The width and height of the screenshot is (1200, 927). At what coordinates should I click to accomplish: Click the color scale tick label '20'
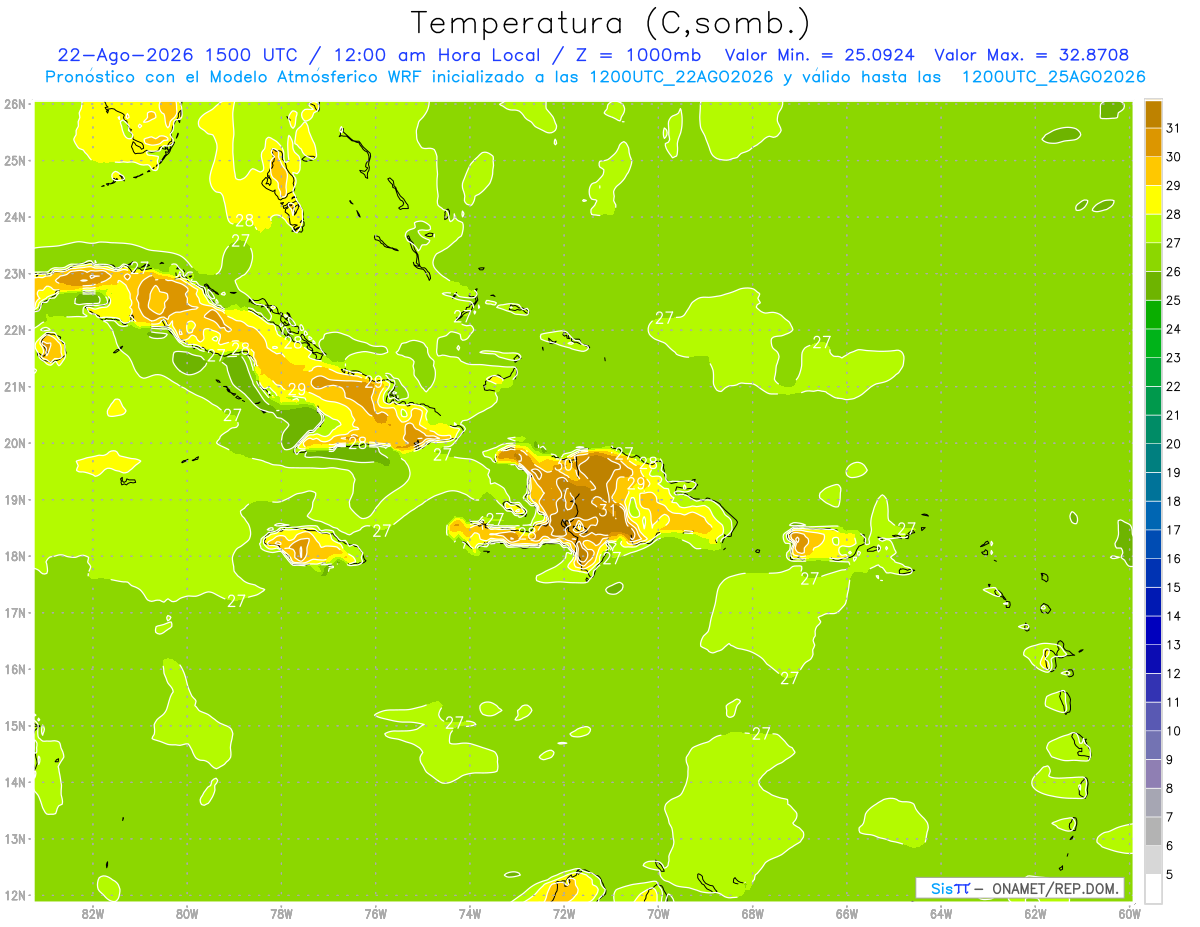[1174, 443]
